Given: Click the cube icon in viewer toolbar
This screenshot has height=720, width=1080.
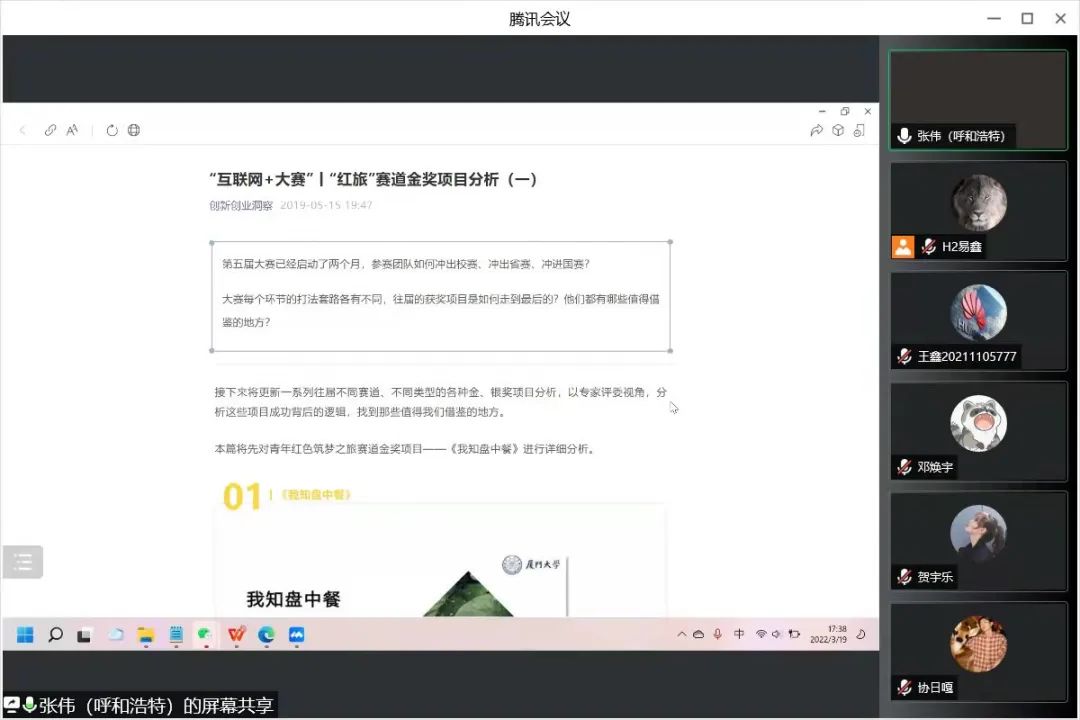Looking at the screenshot, I should tap(838, 130).
